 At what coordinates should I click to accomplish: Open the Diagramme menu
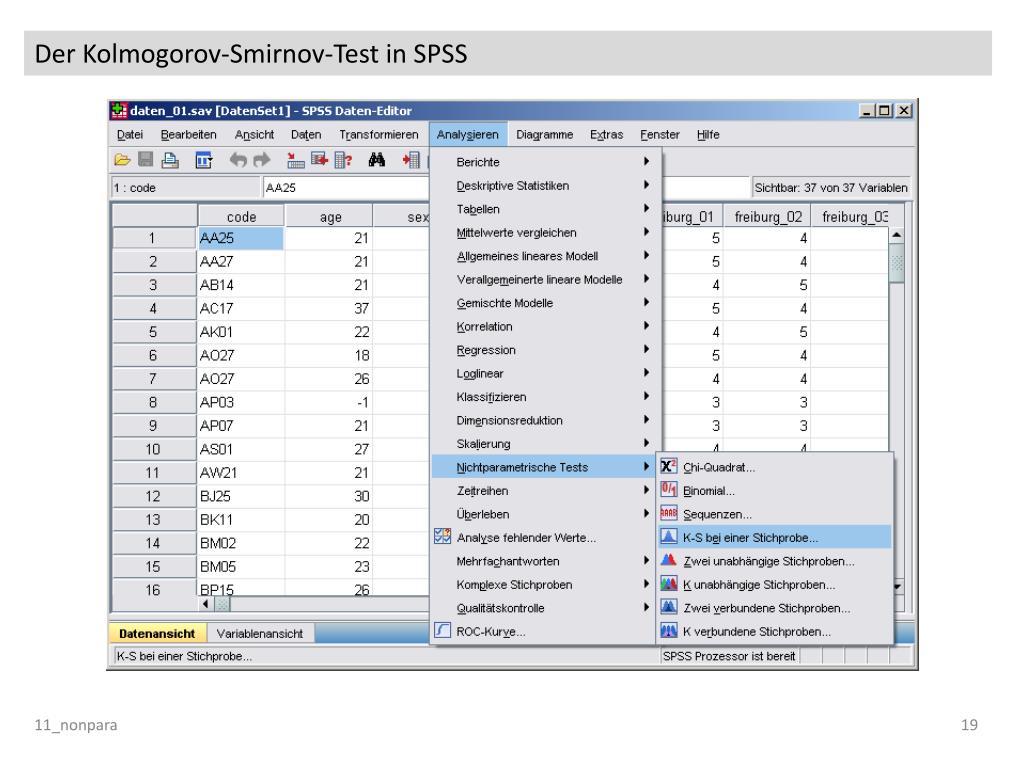click(545, 135)
